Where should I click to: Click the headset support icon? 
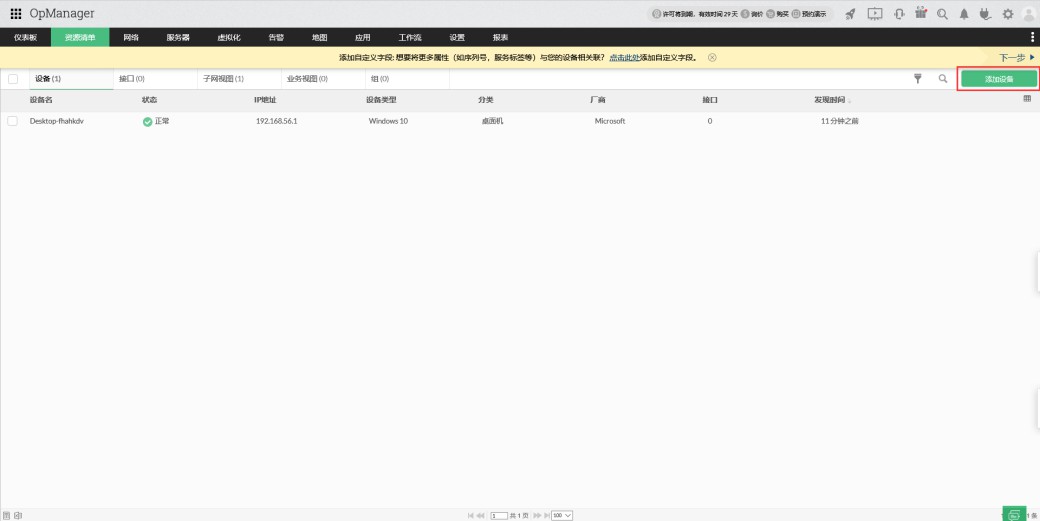(899, 13)
